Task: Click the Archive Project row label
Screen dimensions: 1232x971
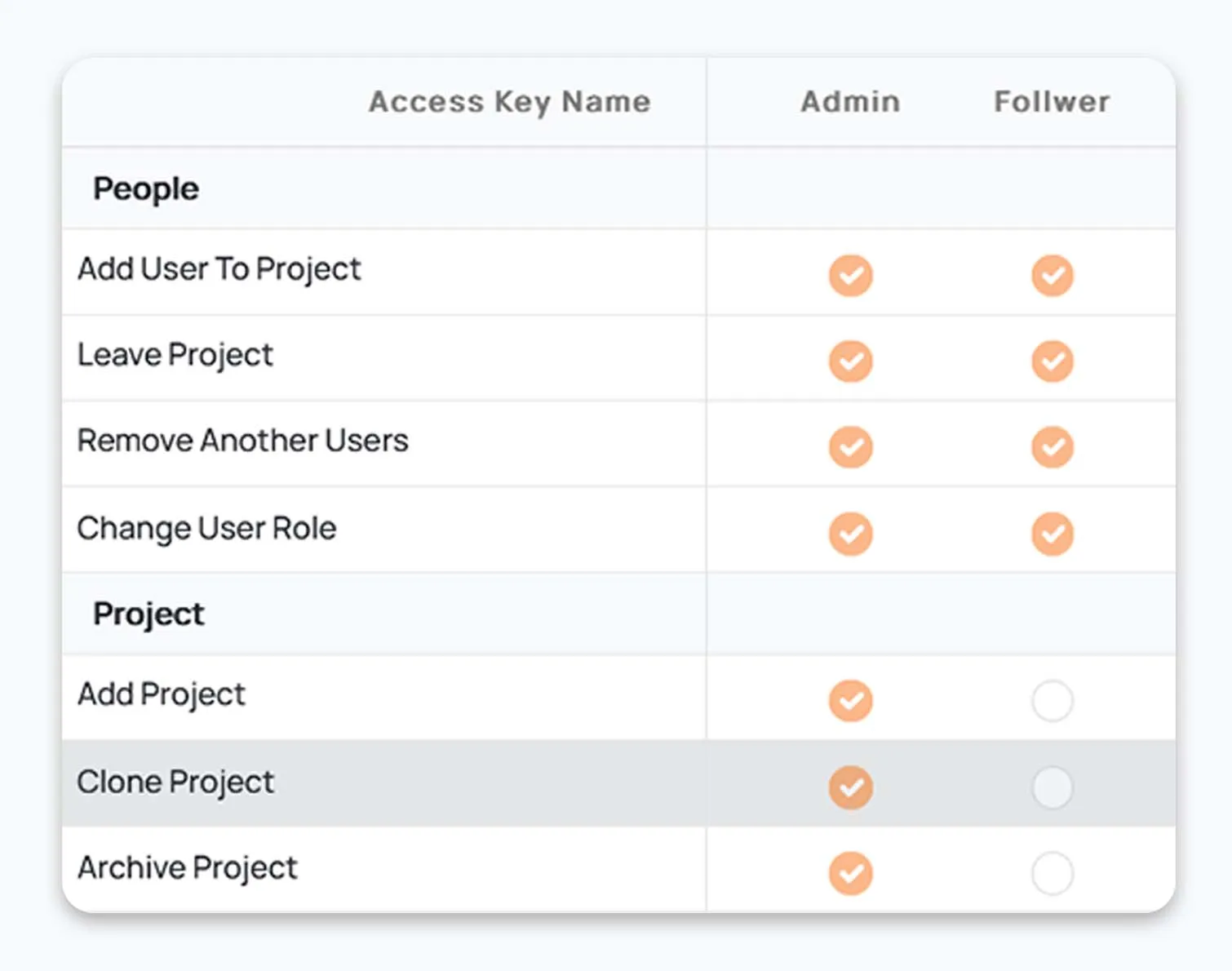Action: [188, 868]
